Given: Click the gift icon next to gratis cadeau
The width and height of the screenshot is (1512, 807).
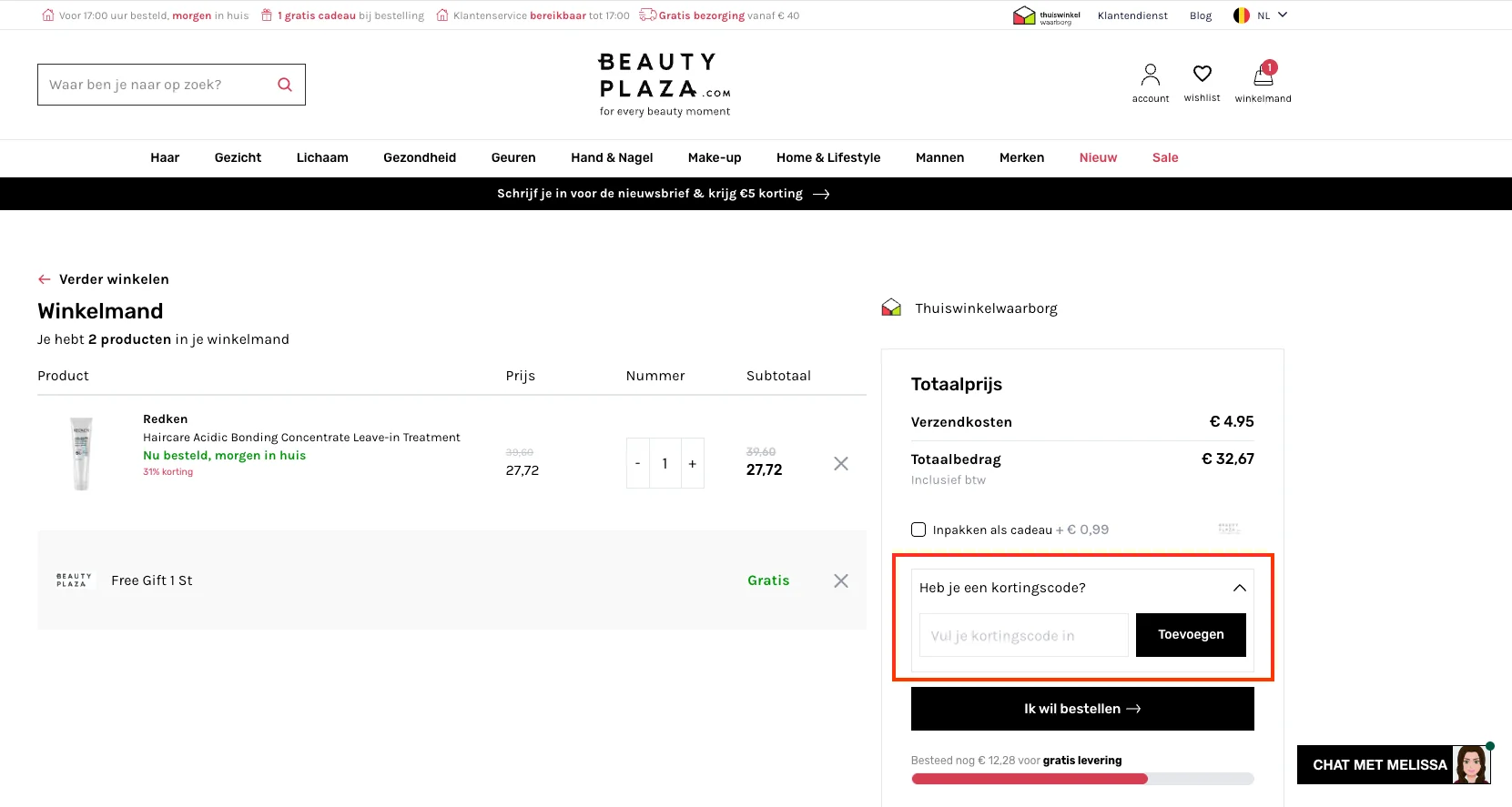Looking at the screenshot, I should [267, 15].
